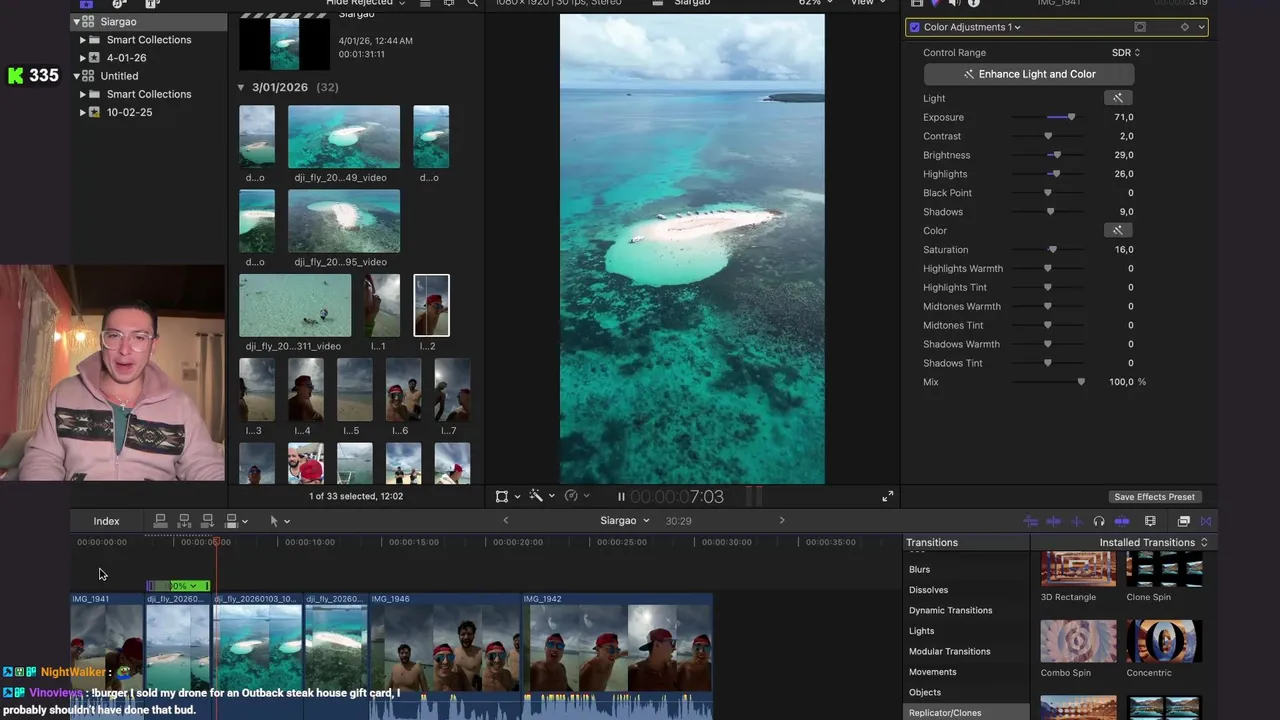
Task: Select the Blurs transitions category
Action: point(919,569)
